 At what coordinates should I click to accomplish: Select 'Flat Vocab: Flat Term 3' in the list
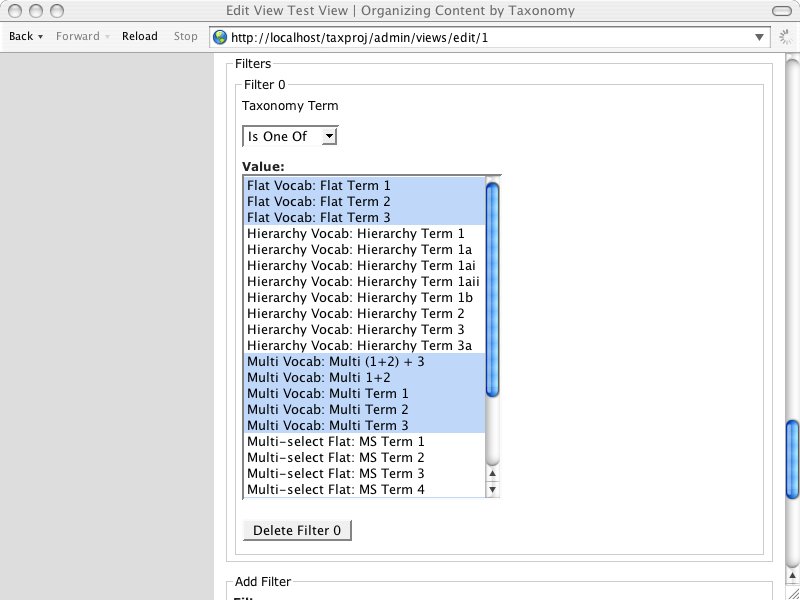tap(364, 217)
